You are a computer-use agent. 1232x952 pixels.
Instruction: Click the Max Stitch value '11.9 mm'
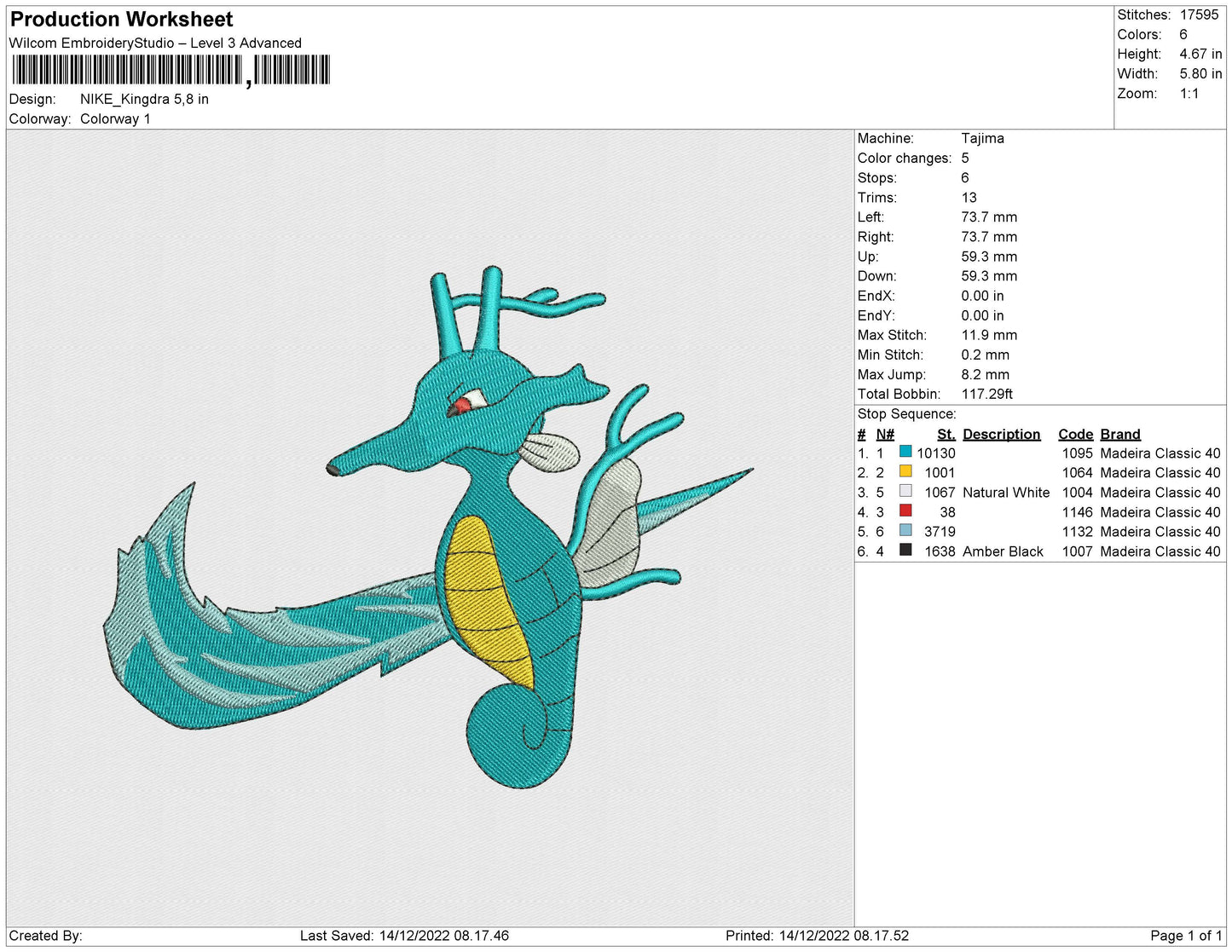(x=989, y=335)
